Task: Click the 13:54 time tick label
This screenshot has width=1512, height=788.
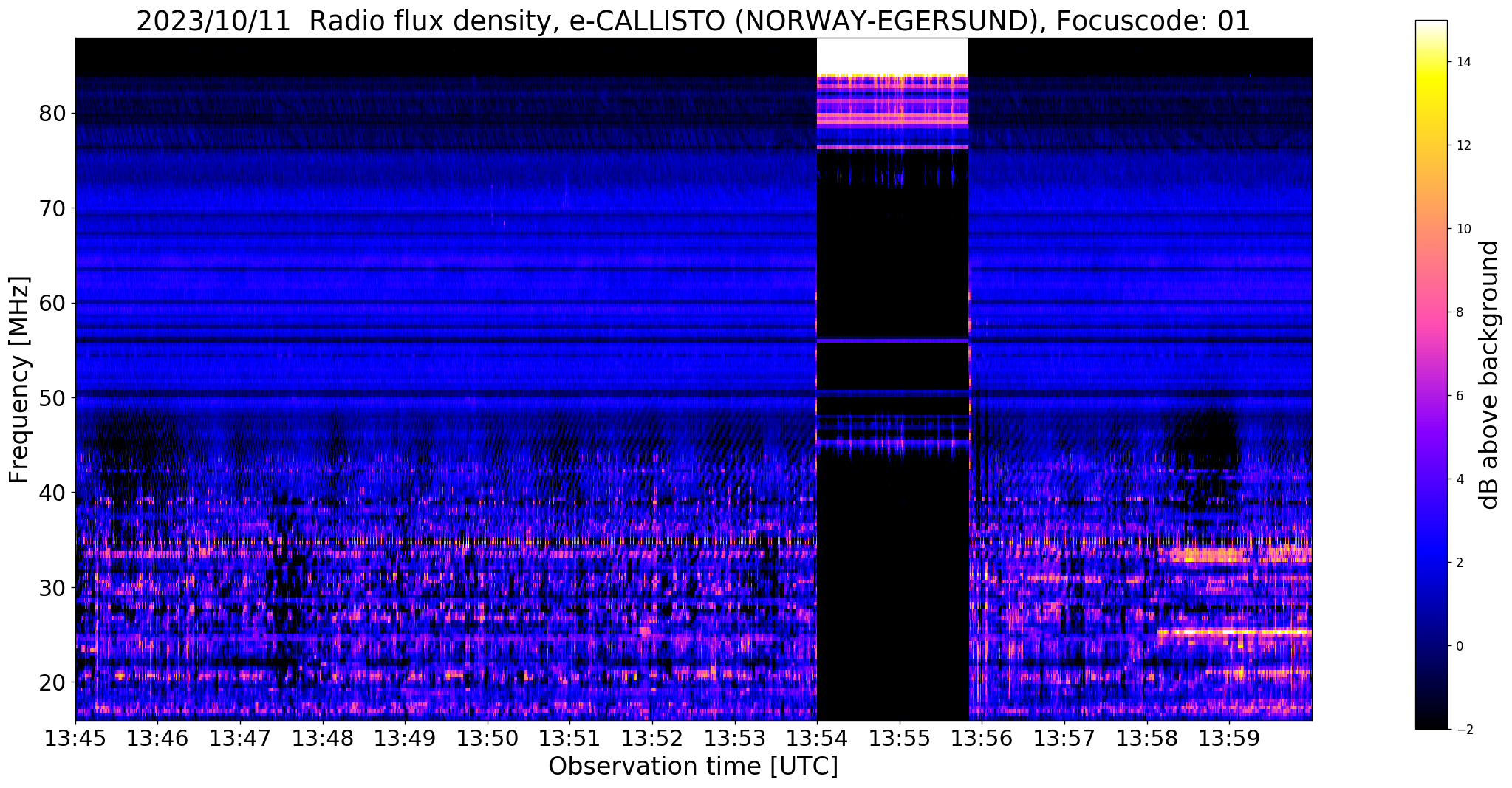Action: [817, 739]
